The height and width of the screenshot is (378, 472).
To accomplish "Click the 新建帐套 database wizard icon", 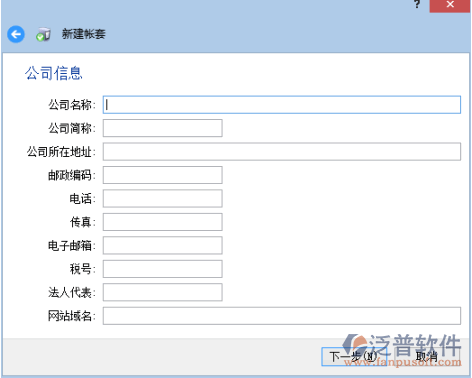I will (x=43, y=34).
